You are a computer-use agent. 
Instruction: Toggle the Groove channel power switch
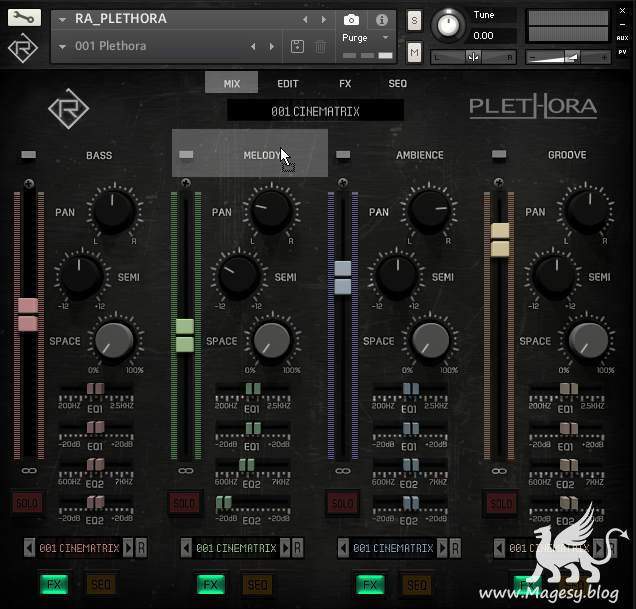pos(499,154)
